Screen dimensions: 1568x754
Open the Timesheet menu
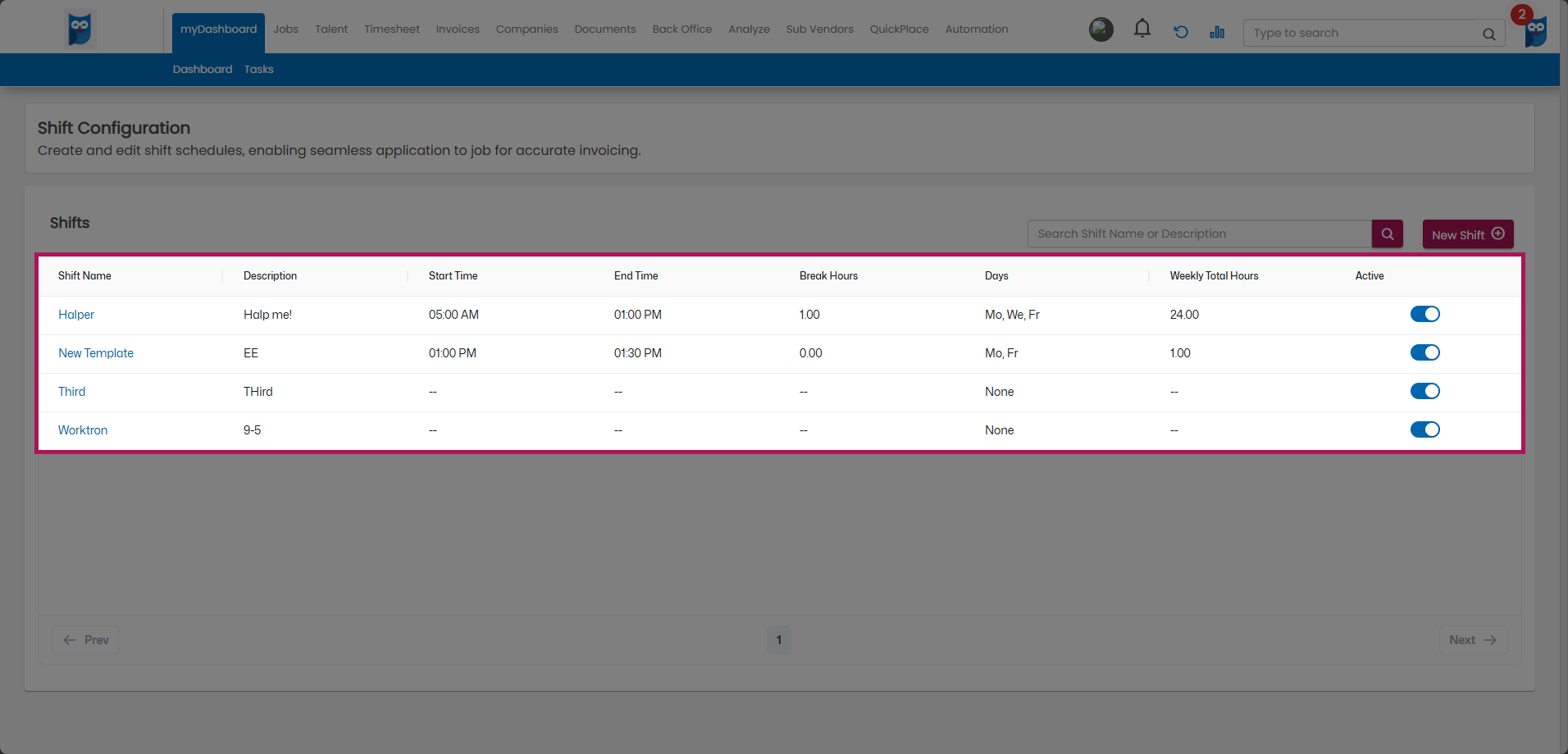click(x=391, y=30)
